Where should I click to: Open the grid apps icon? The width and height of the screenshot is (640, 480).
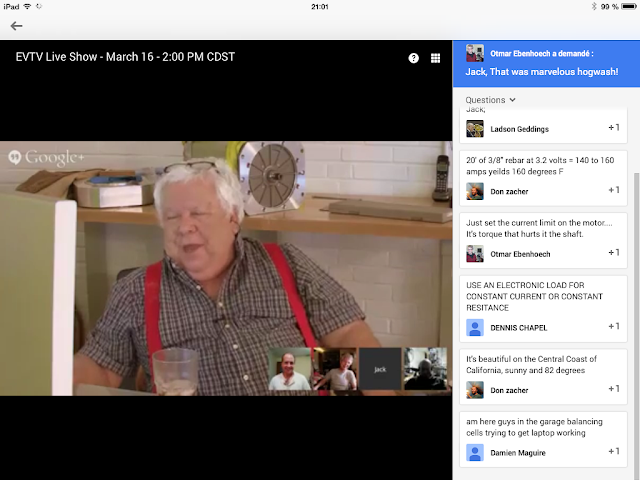pos(436,58)
